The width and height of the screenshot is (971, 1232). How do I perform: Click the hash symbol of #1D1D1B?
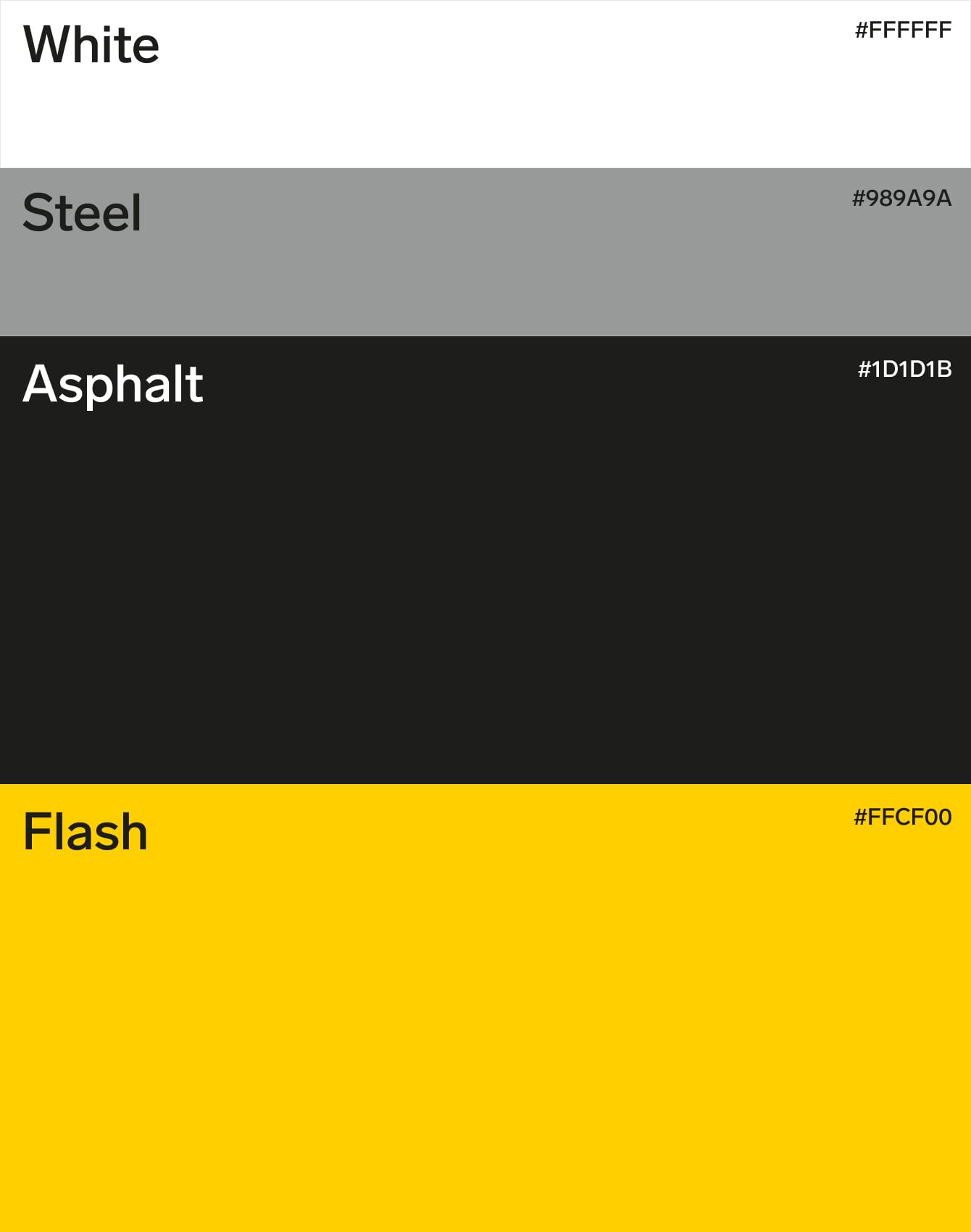tap(864, 370)
